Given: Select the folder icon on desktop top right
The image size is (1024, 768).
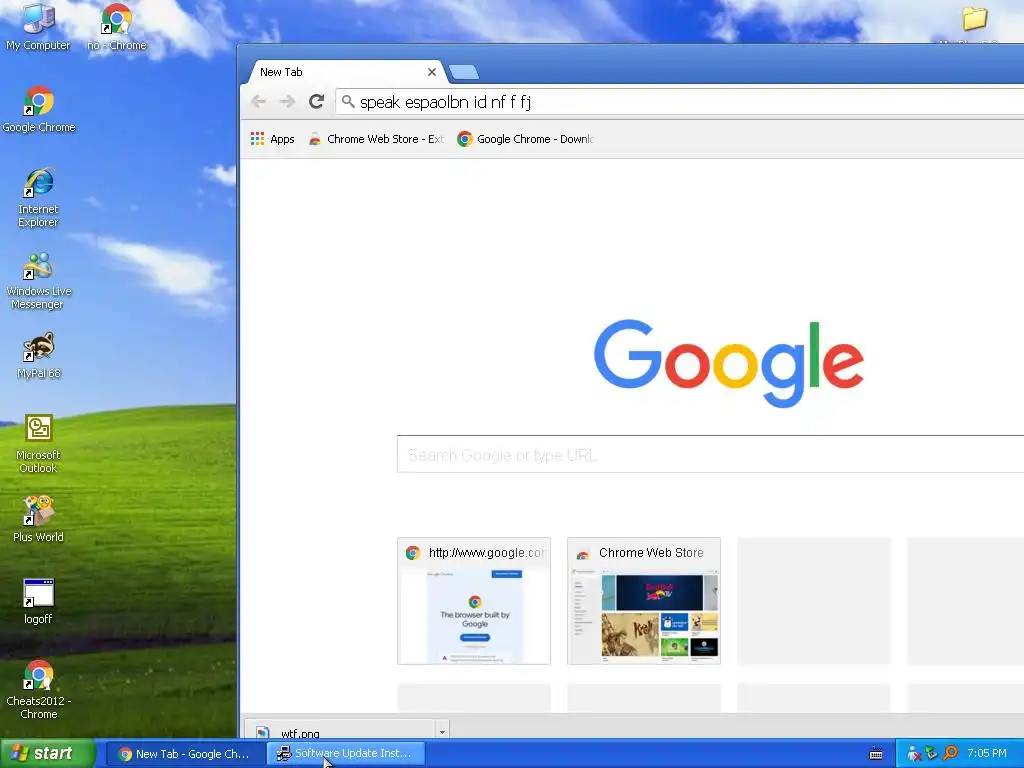Looking at the screenshot, I should (x=974, y=18).
